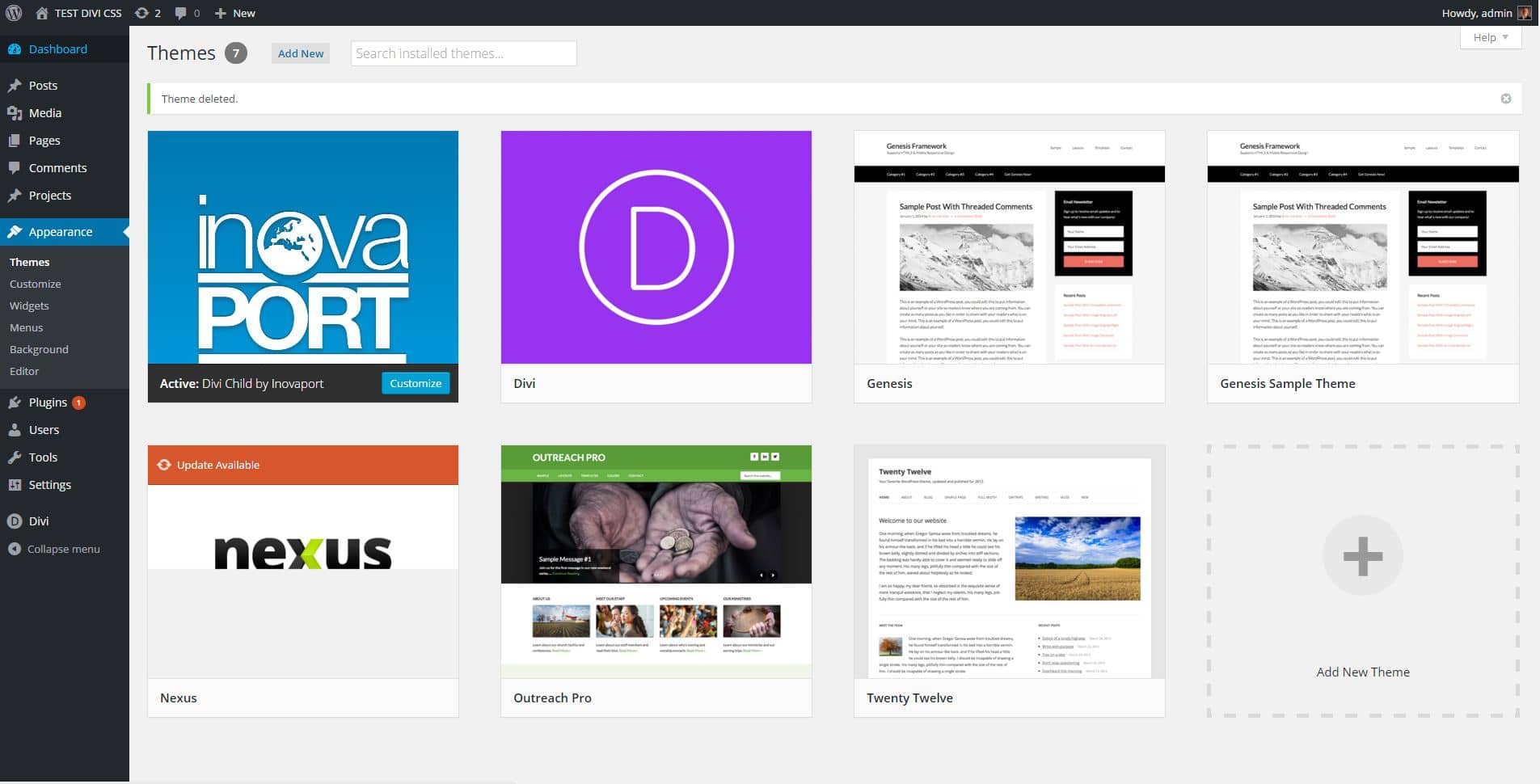Open the Dashboard menu link
Viewport: 1540px width, 784px height.
click(x=58, y=49)
